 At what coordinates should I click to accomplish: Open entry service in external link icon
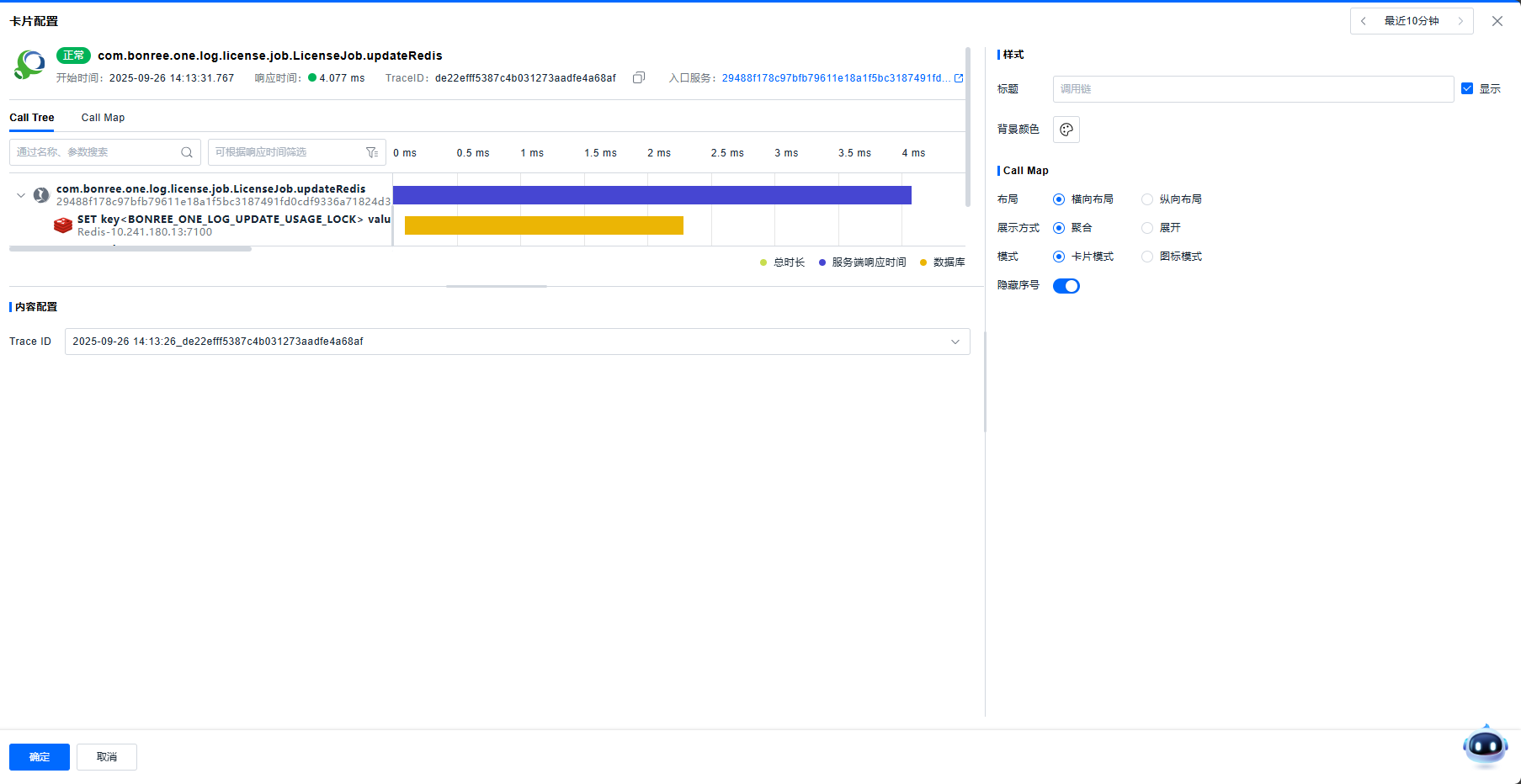[958, 78]
